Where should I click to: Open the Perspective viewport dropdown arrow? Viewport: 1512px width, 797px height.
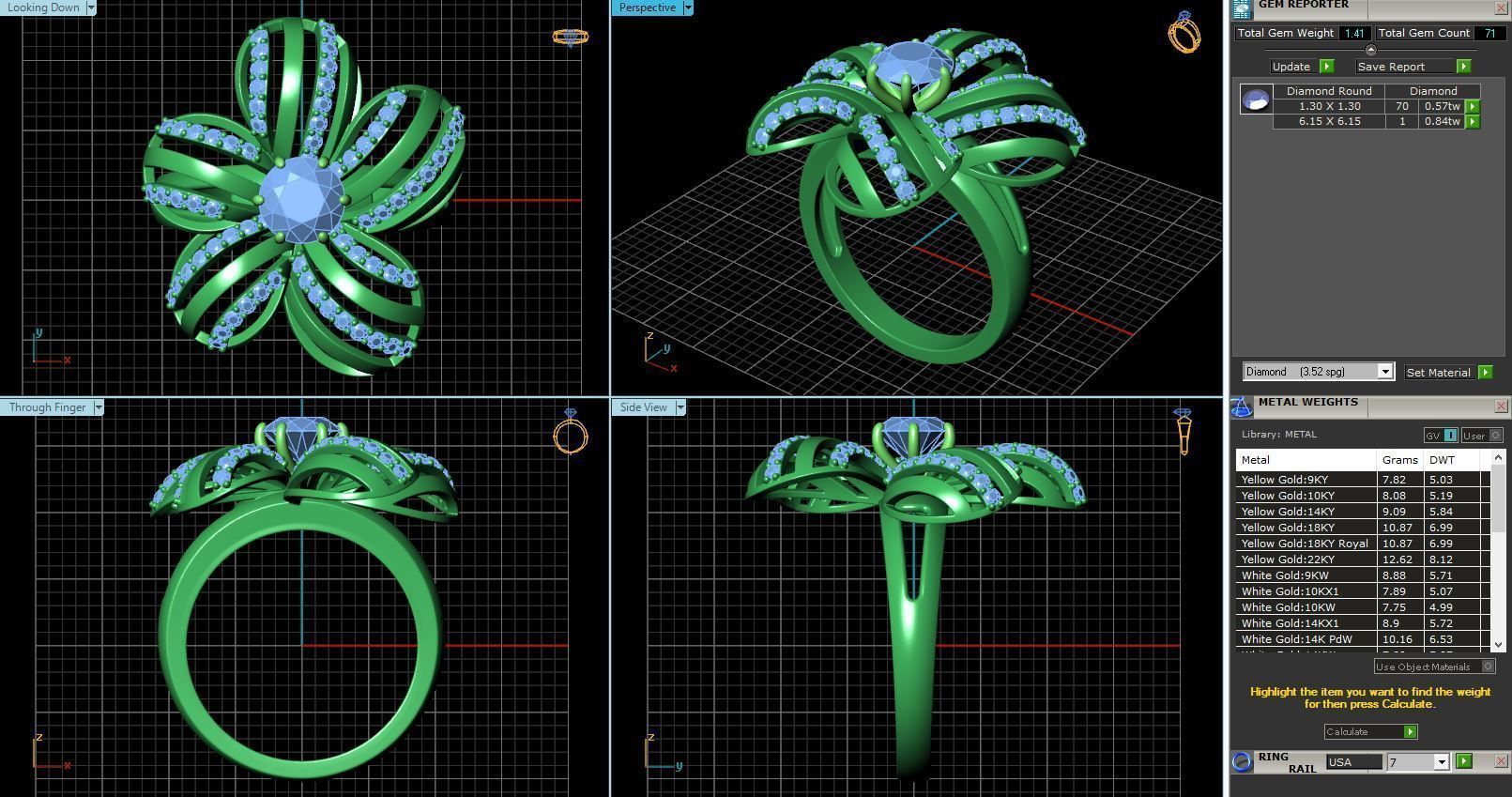pyautogui.click(x=688, y=8)
